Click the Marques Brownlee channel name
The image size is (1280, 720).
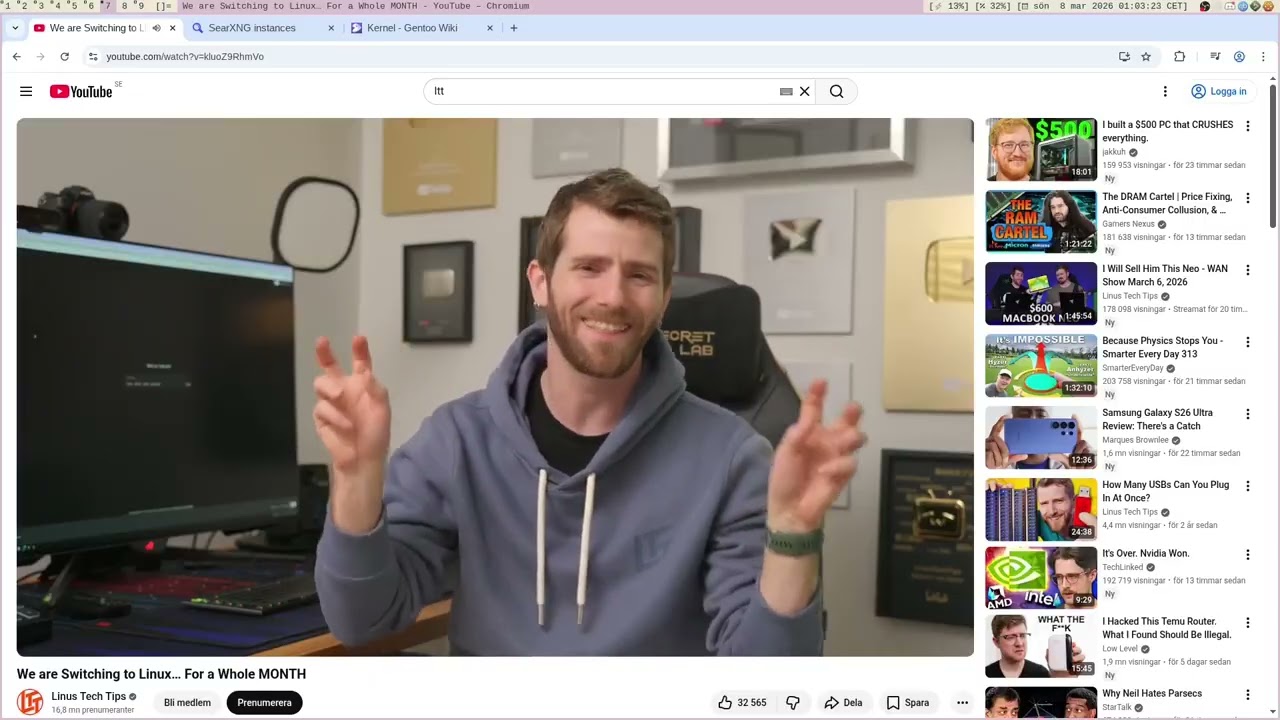pos(1135,440)
